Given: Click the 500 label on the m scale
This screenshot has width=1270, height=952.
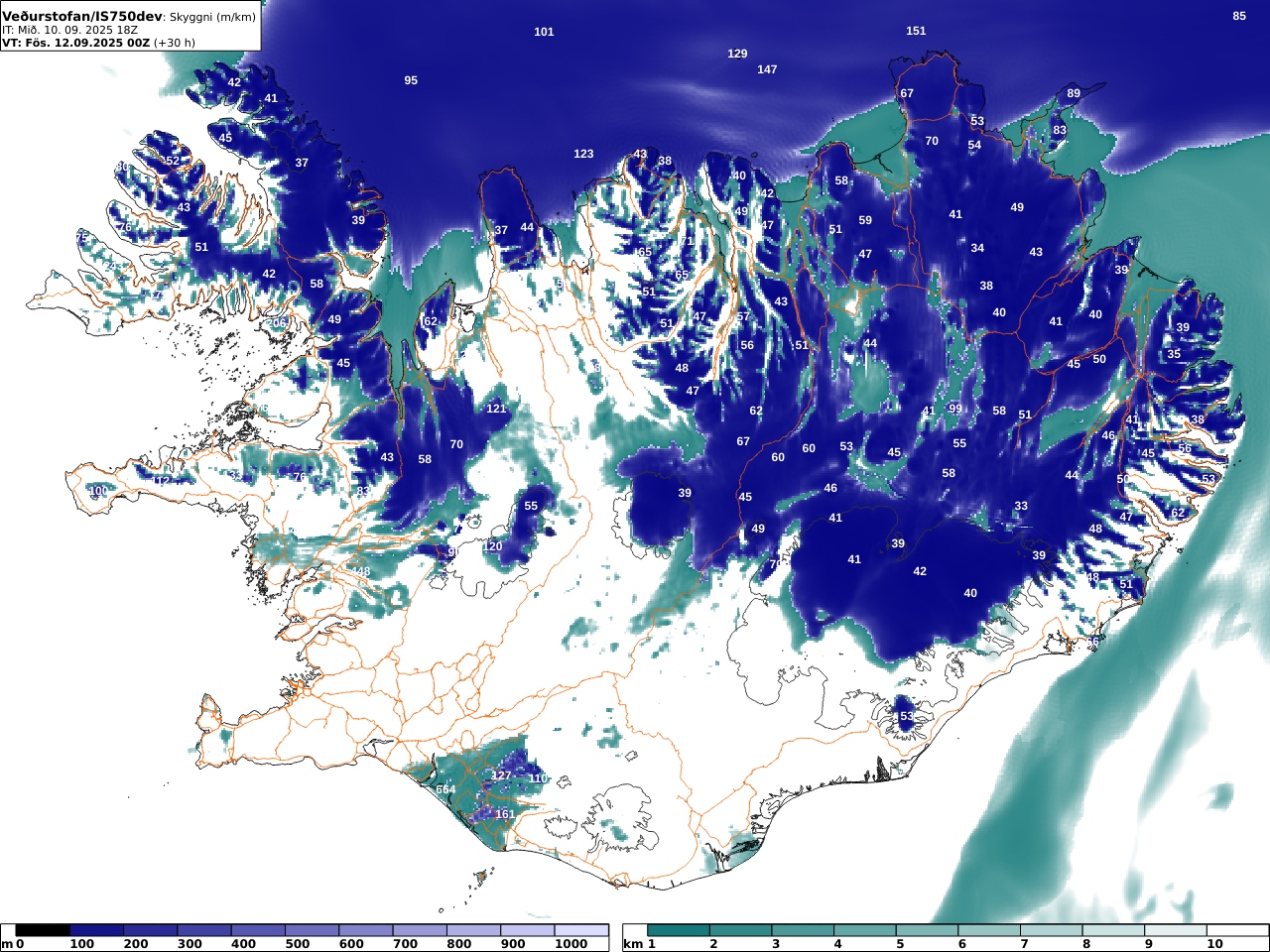Looking at the screenshot, I should 298,944.
